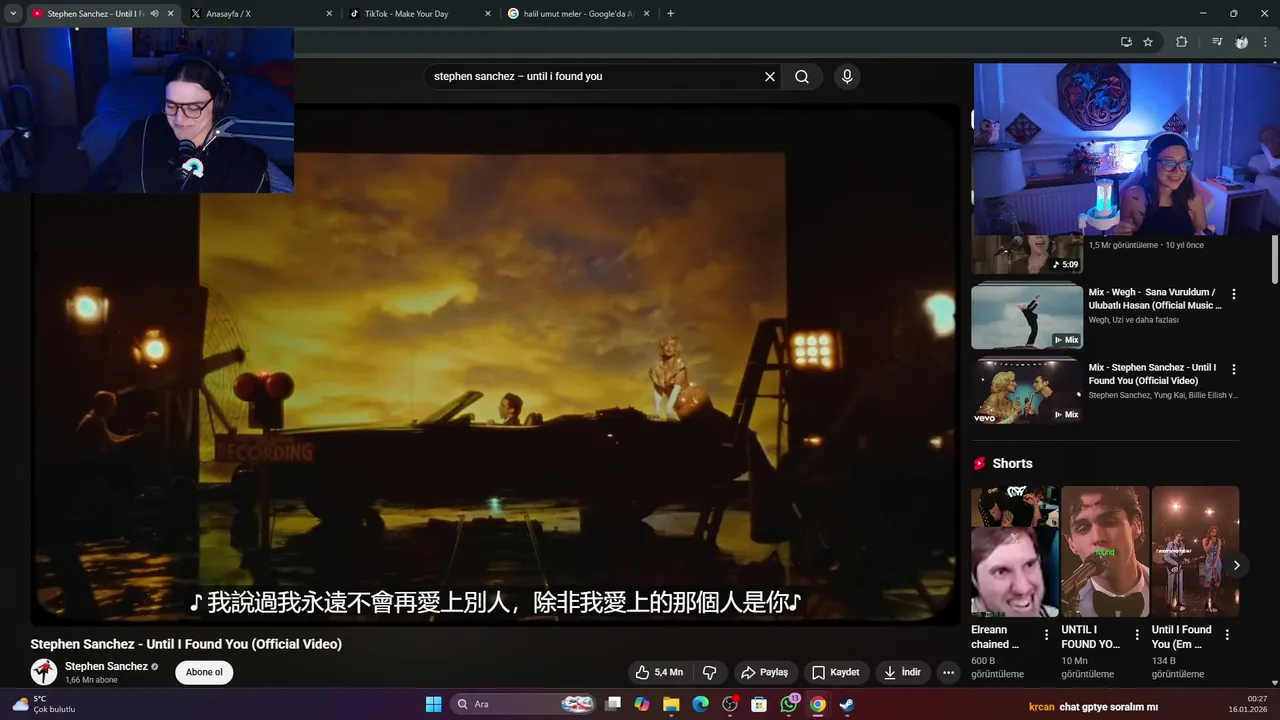This screenshot has width=1280, height=720.
Task: Open Eireann chained short thumbnail
Action: pyautogui.click(x=1014, y=552)
